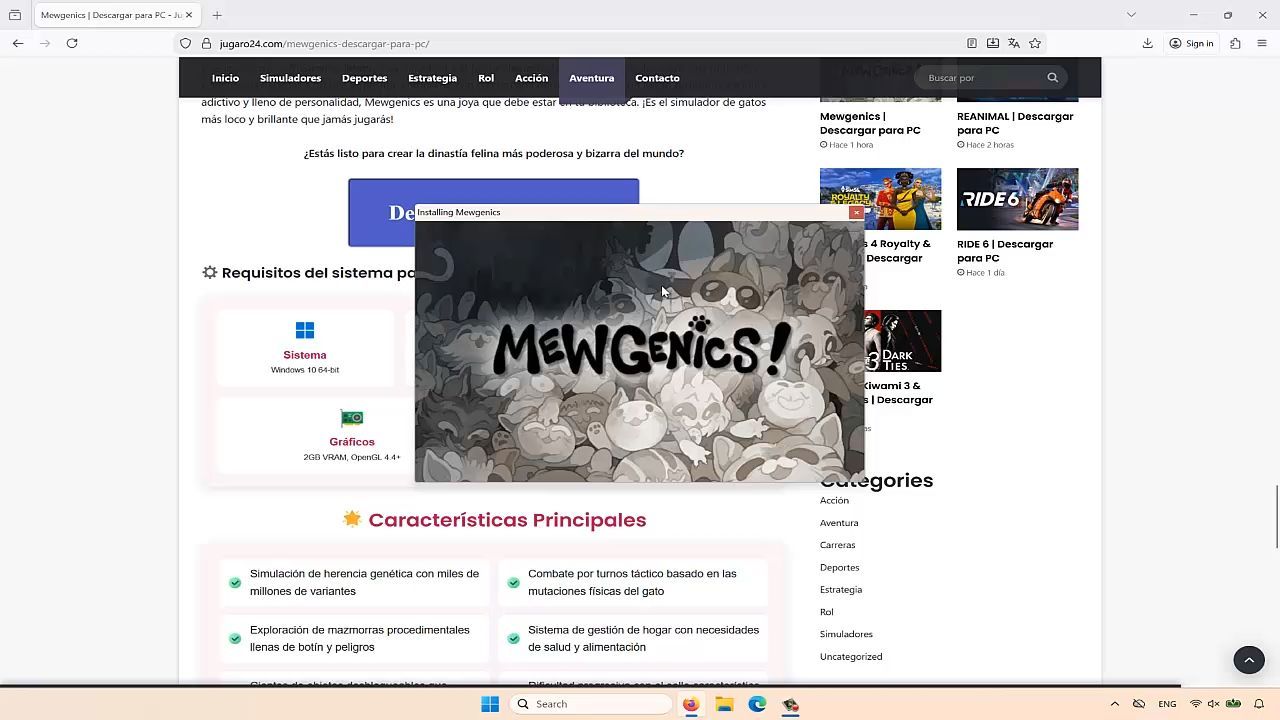Screen dimensions: 1280x720
Task: Select the Aventura navigation tab
Action: [x=591, y=78]
